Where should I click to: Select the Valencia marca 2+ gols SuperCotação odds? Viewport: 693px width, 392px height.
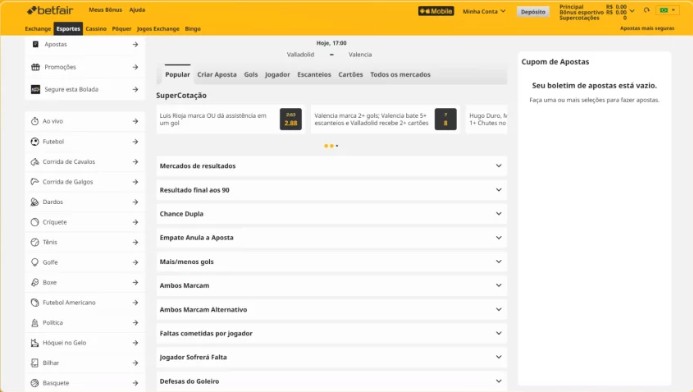point(446,119)
